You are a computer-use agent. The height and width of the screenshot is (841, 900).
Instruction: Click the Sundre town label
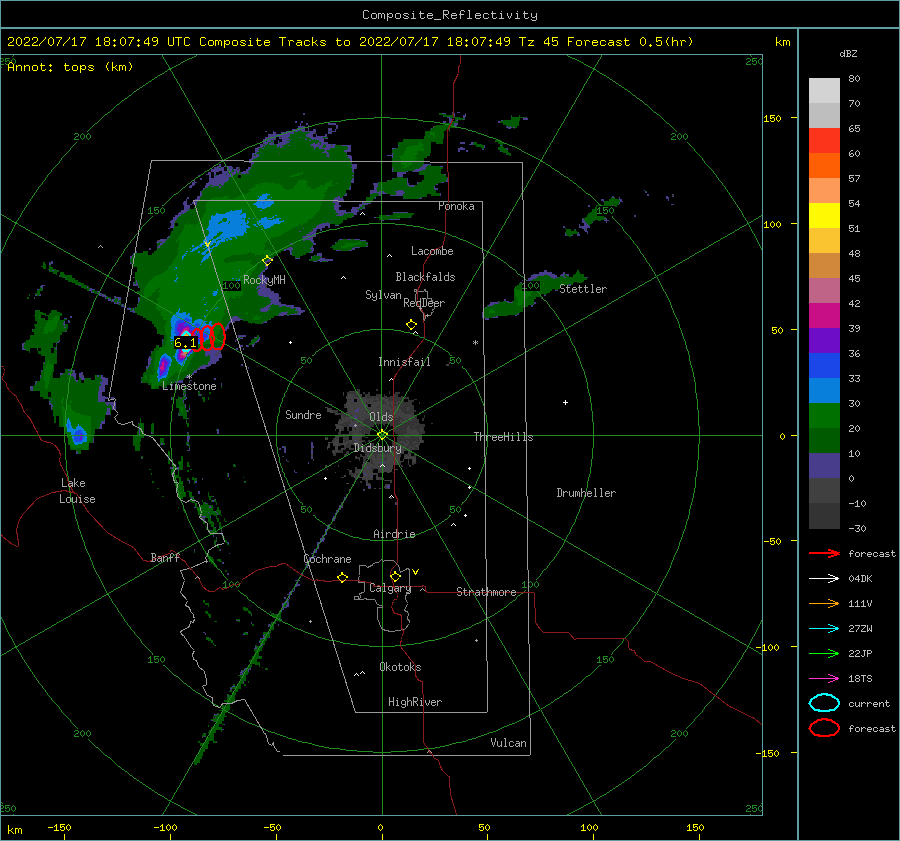[303, 414]
